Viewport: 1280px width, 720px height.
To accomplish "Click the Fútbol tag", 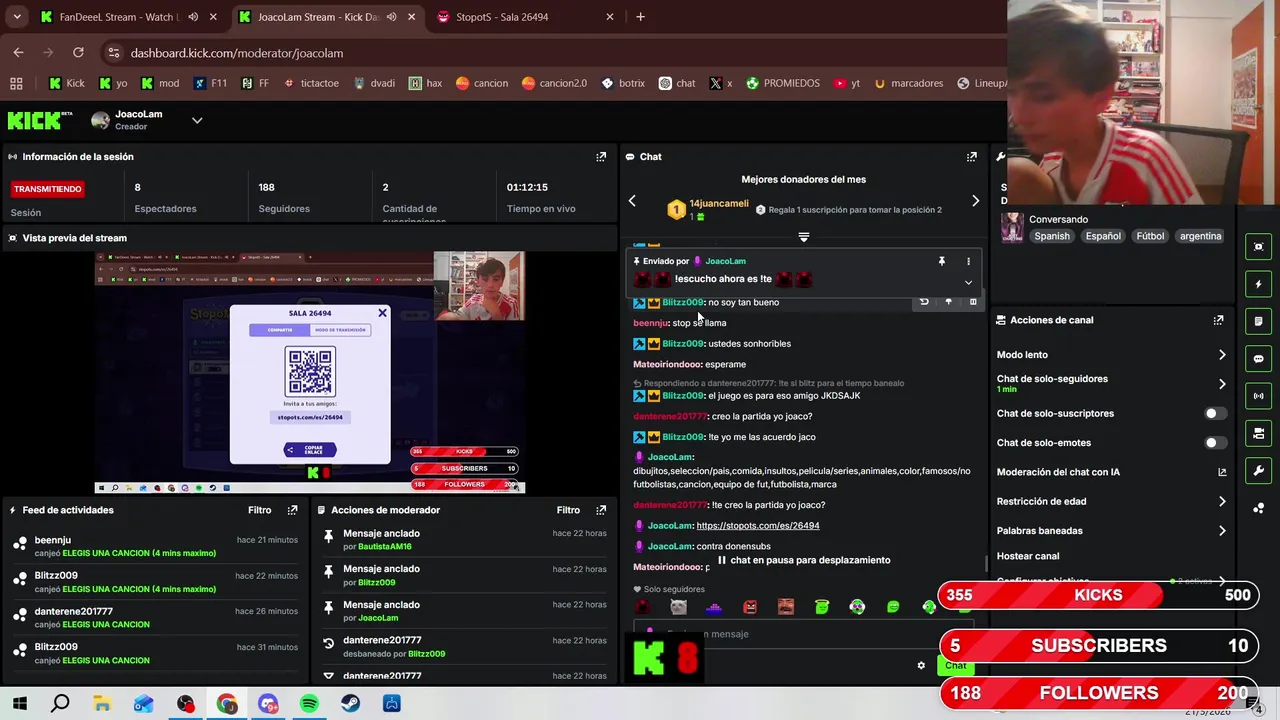I will [x=1150, y=236].
